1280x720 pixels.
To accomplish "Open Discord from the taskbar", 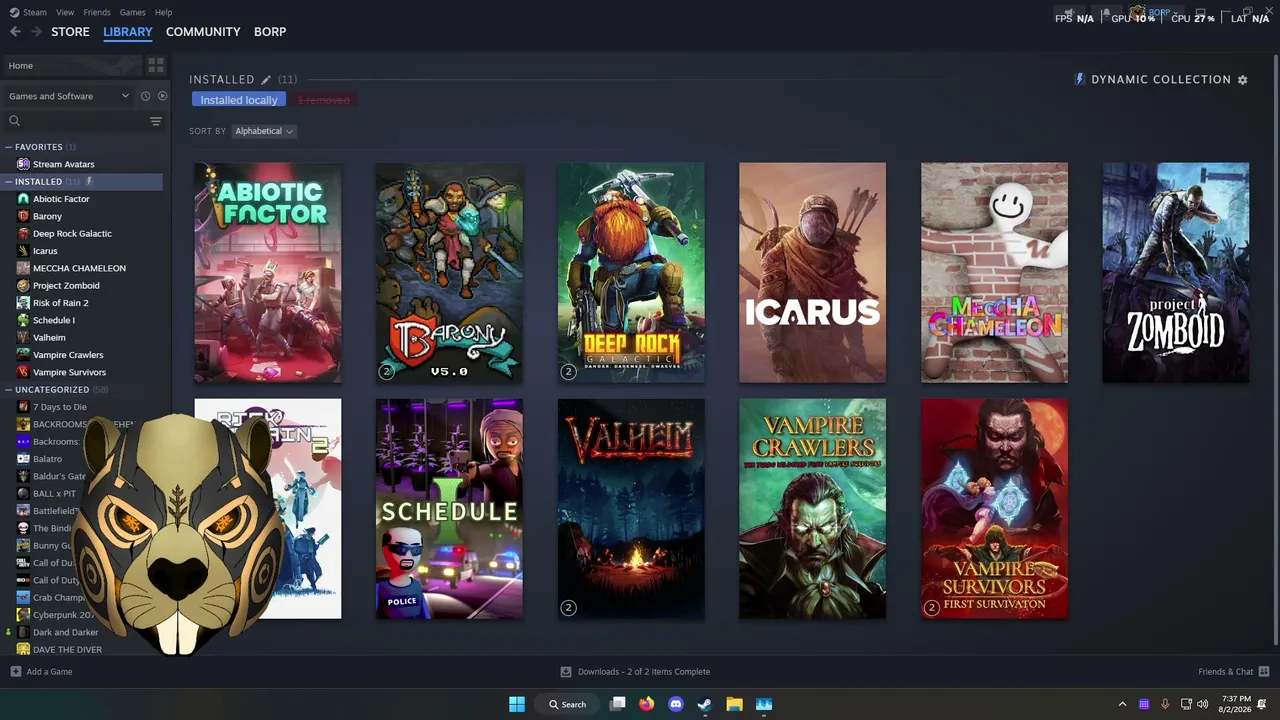I will click(676, 704).
